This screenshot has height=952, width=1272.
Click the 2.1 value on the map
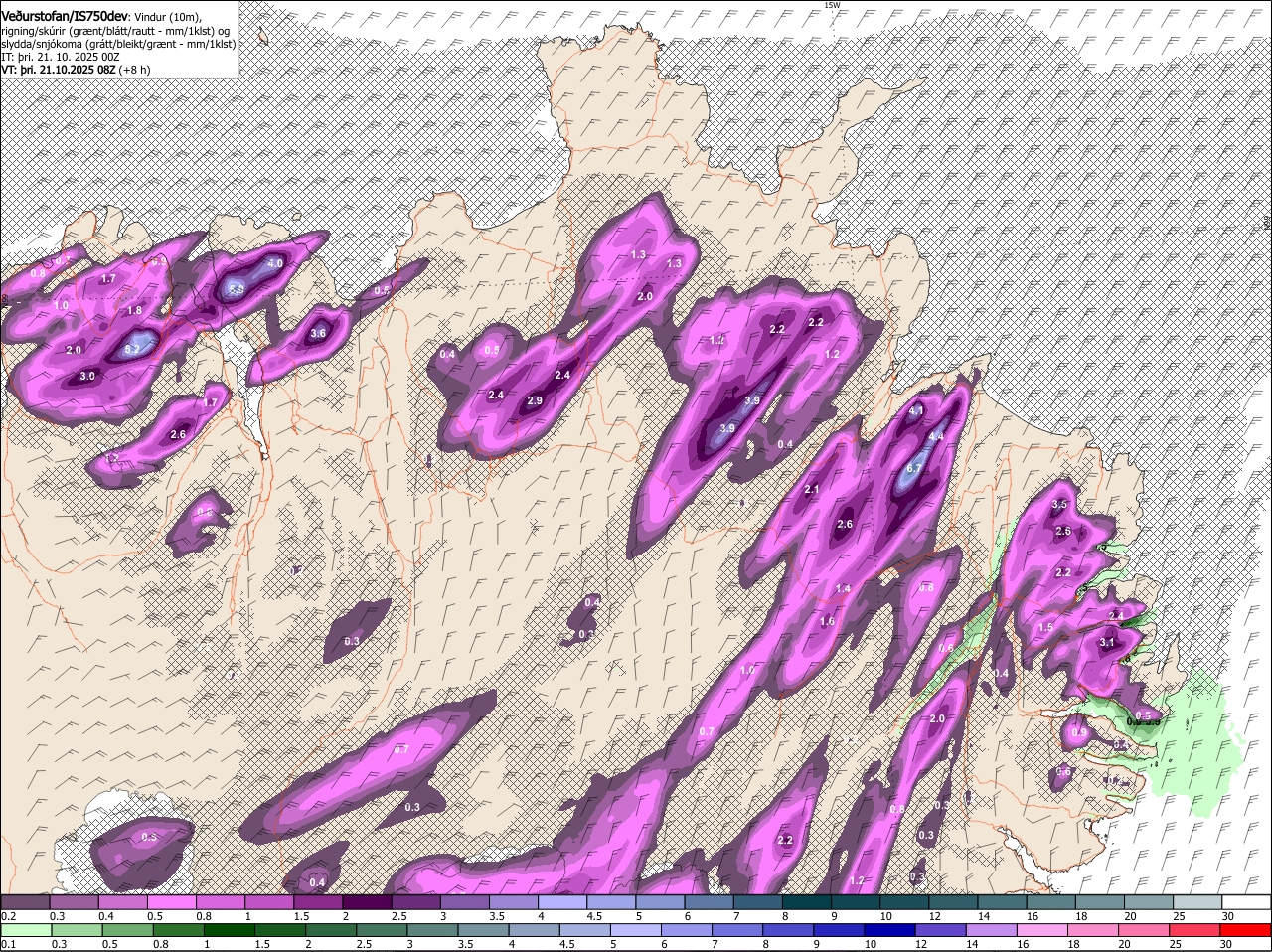812,490
